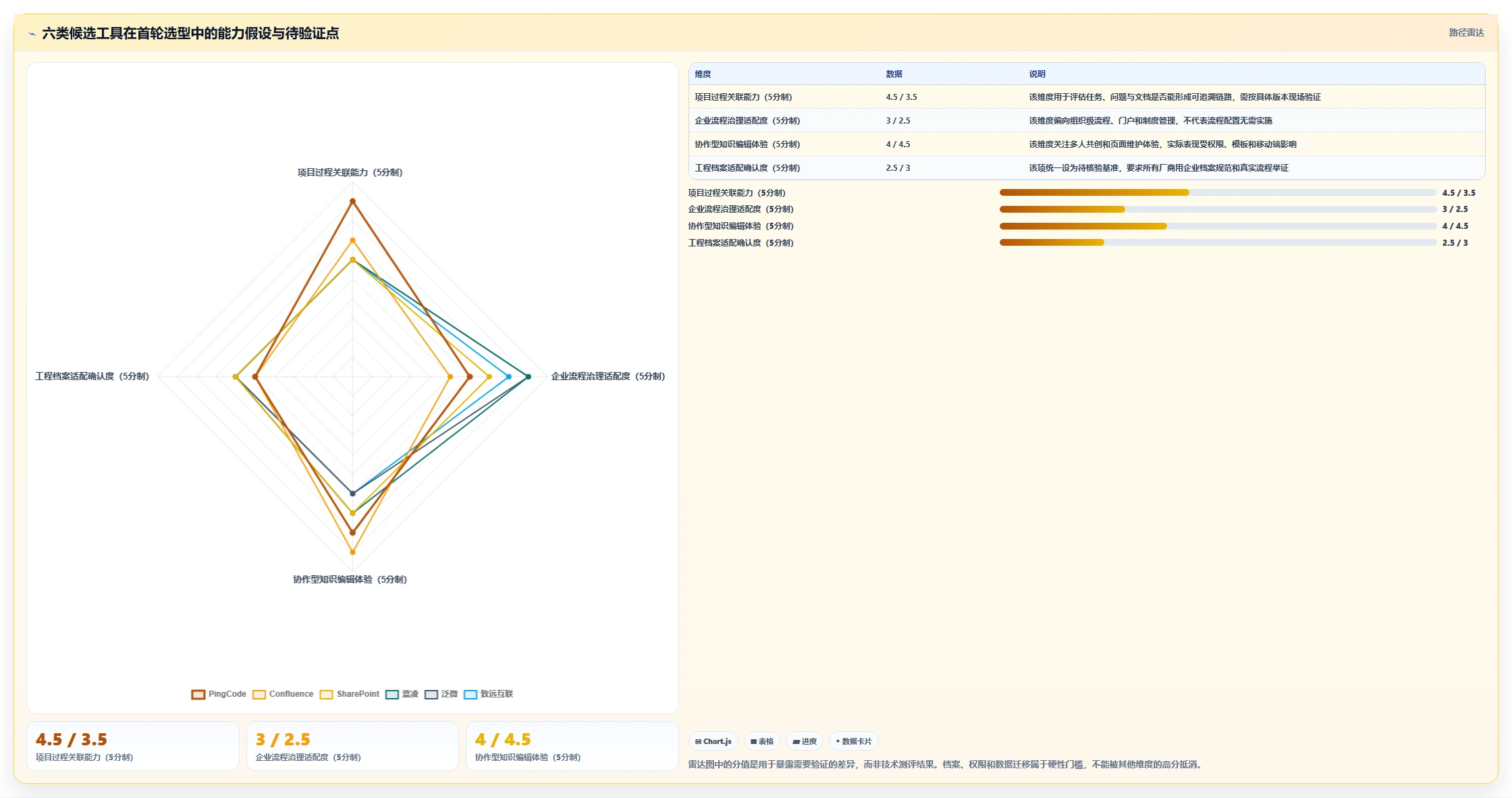Click the 泛微 dark gray bottom radar point

[x=352, y=494]
